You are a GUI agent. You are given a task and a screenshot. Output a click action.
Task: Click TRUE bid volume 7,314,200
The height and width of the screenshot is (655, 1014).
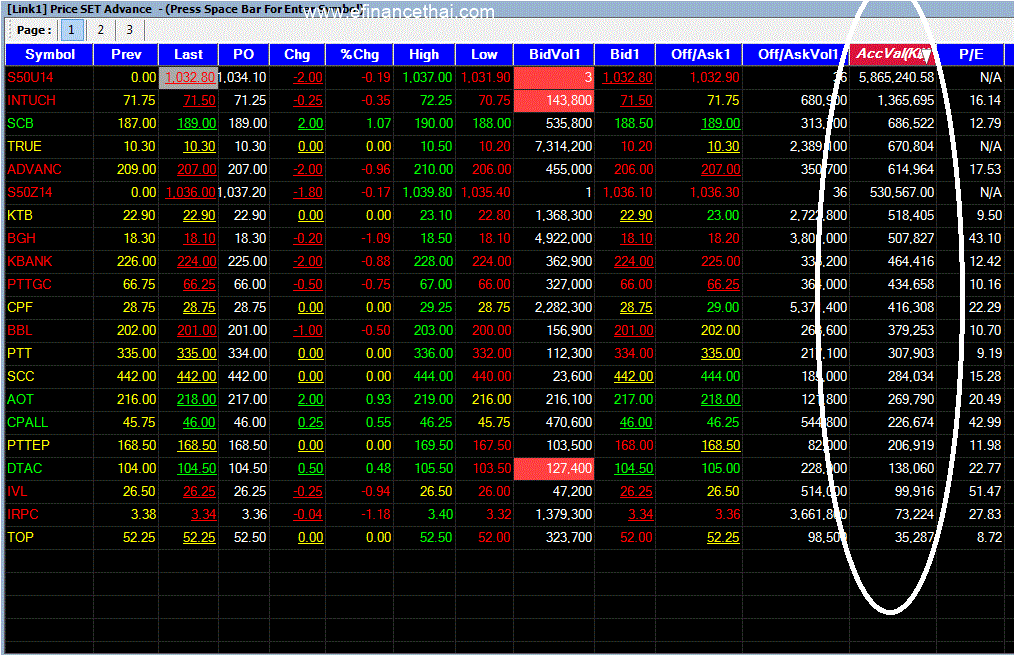[x=563, y=146]
